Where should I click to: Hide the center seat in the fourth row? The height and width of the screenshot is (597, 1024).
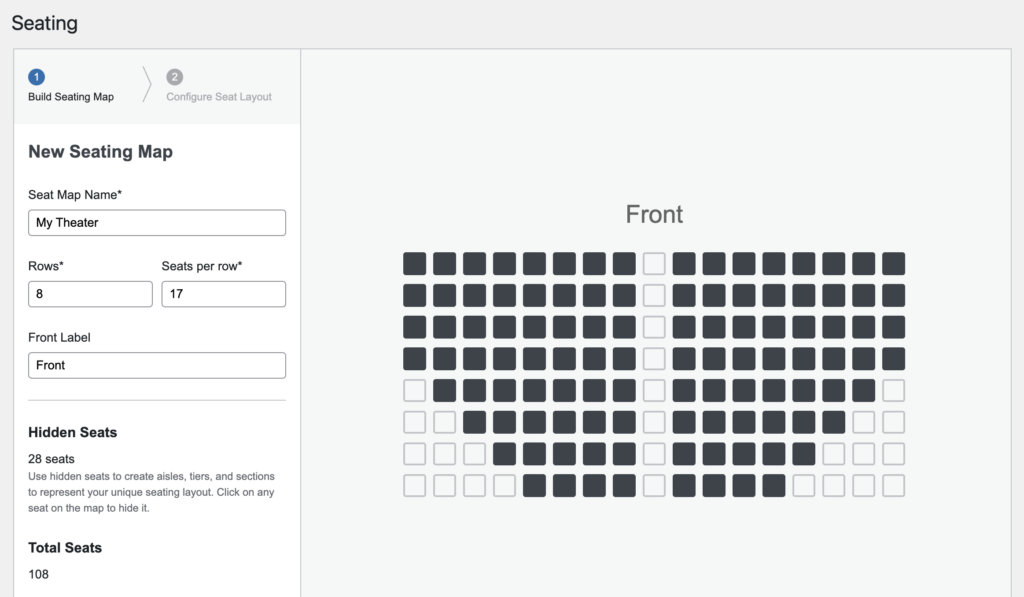pos(623,359)
